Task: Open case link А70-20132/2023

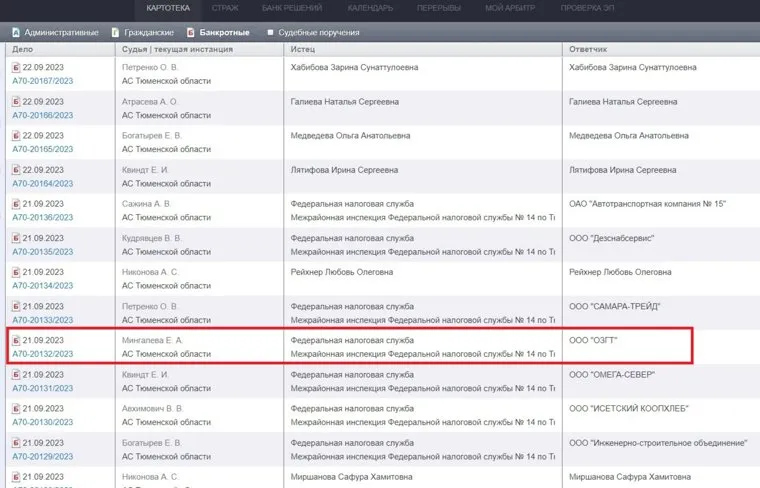Action: point(42,354)
